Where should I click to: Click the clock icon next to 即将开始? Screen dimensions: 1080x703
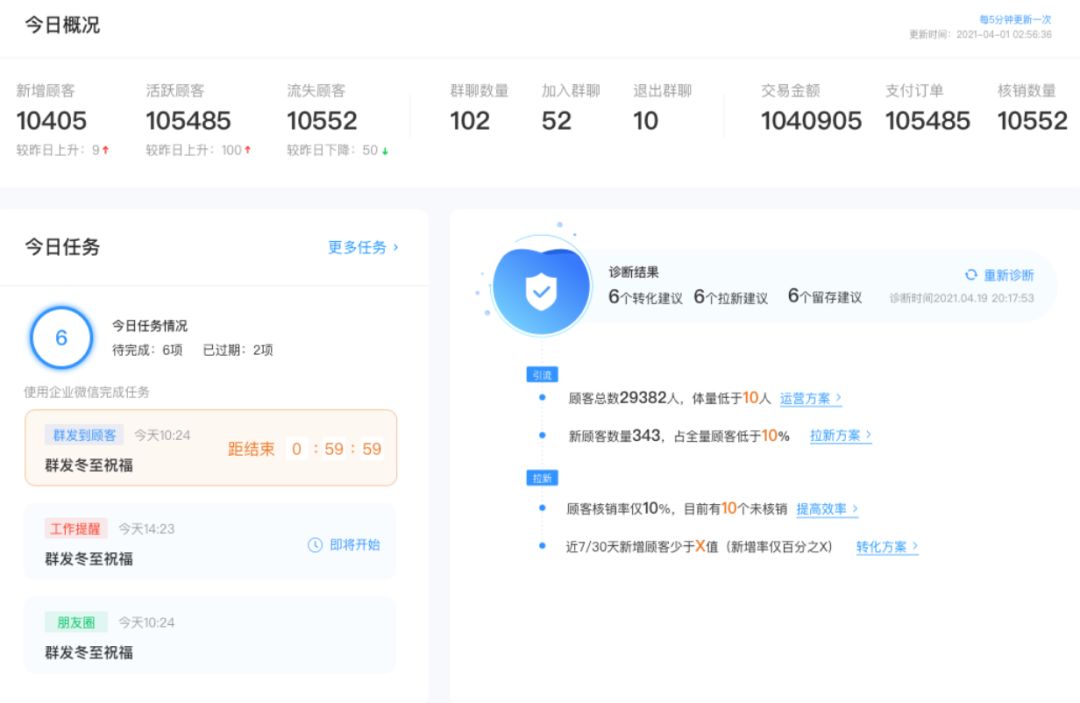pos(315,545)
